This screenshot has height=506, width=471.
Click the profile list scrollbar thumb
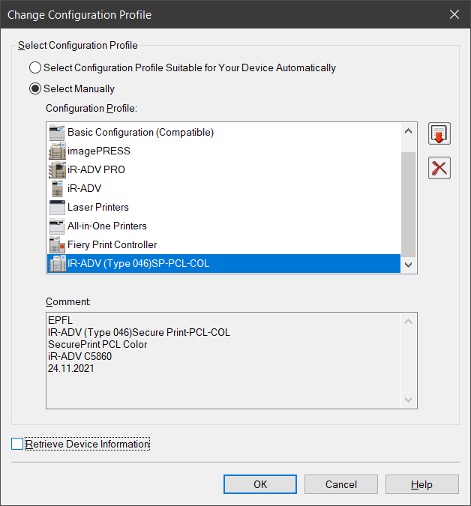408,204
